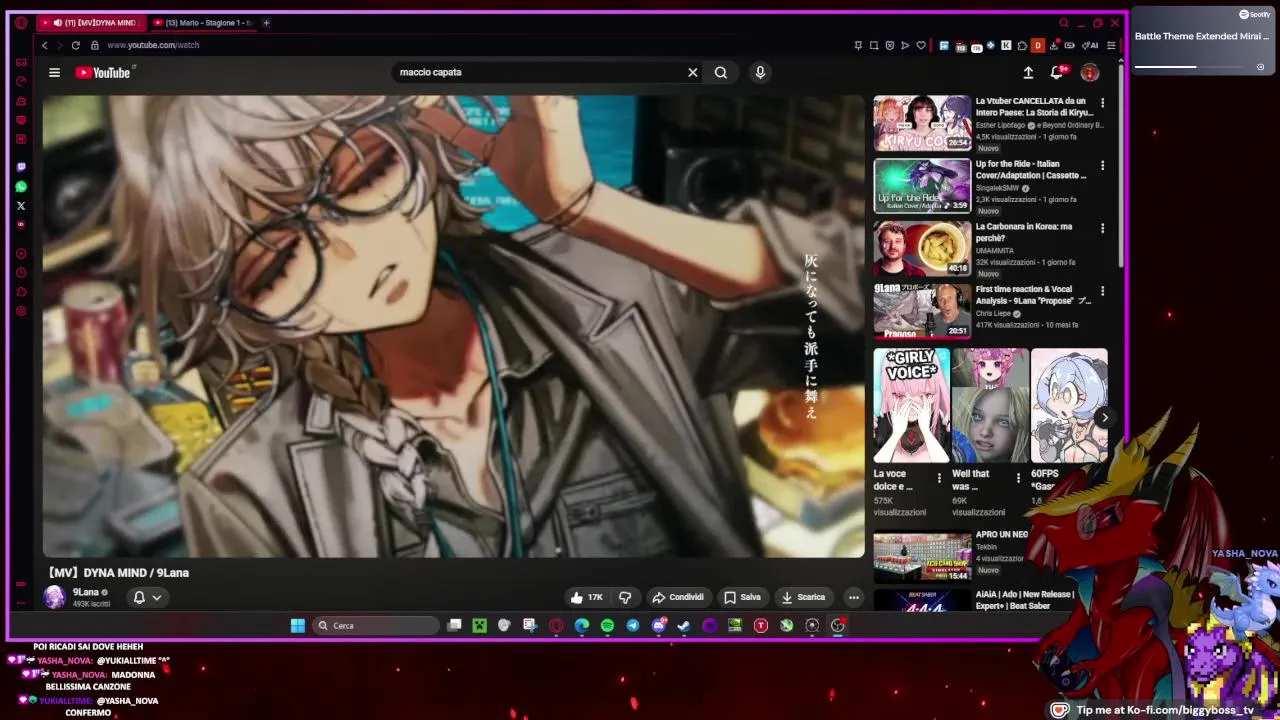Open options for the 'First time reaction' video

click(x=1103, y=291)
